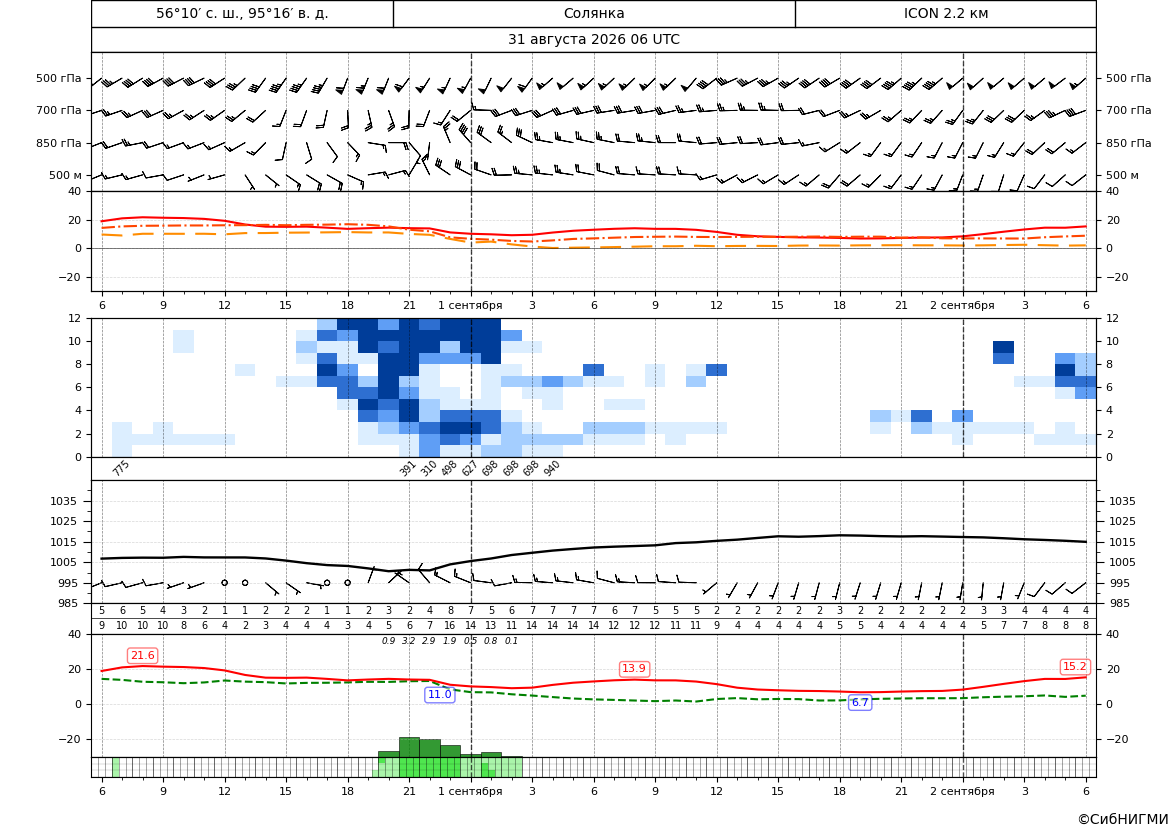Click the 3.2 precipitation amount value

tap(409, 641)
